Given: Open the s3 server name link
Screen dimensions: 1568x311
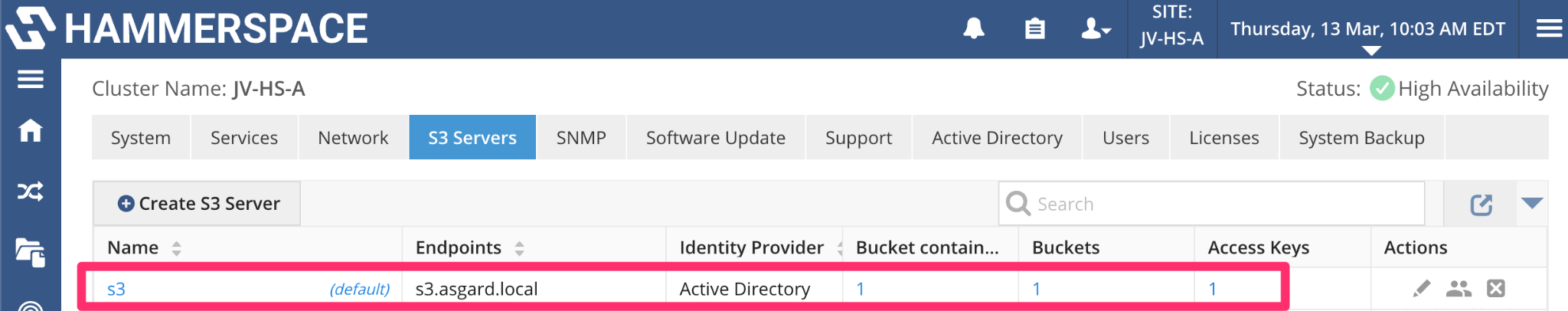Looking at the screenshot, I should coord(116,290).
